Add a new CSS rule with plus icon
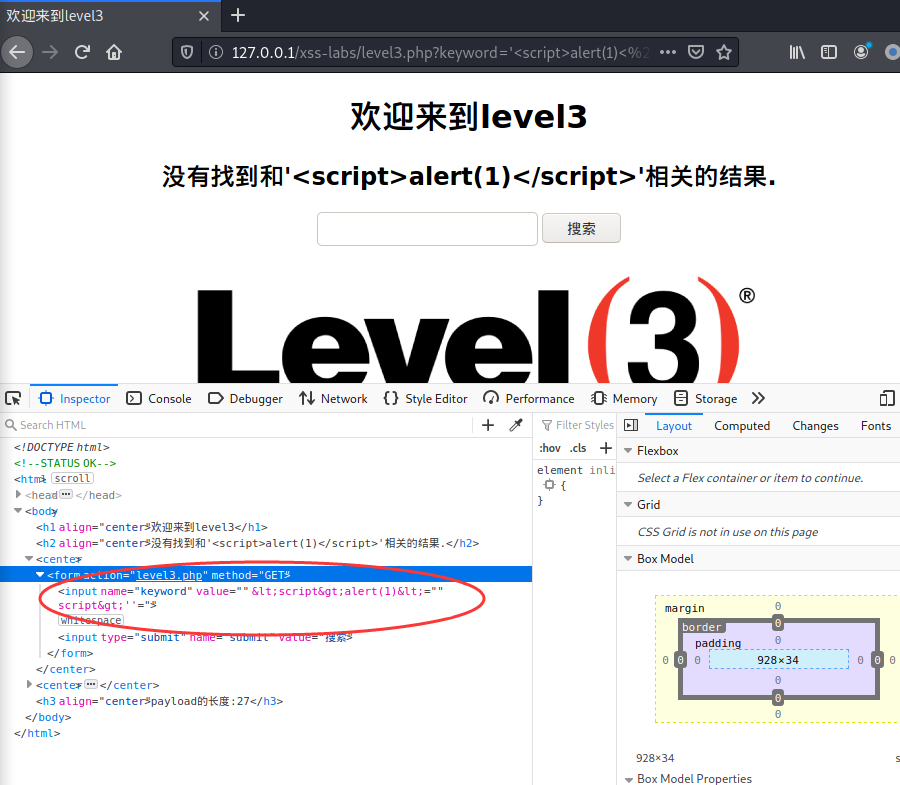 tap(606, 447)
